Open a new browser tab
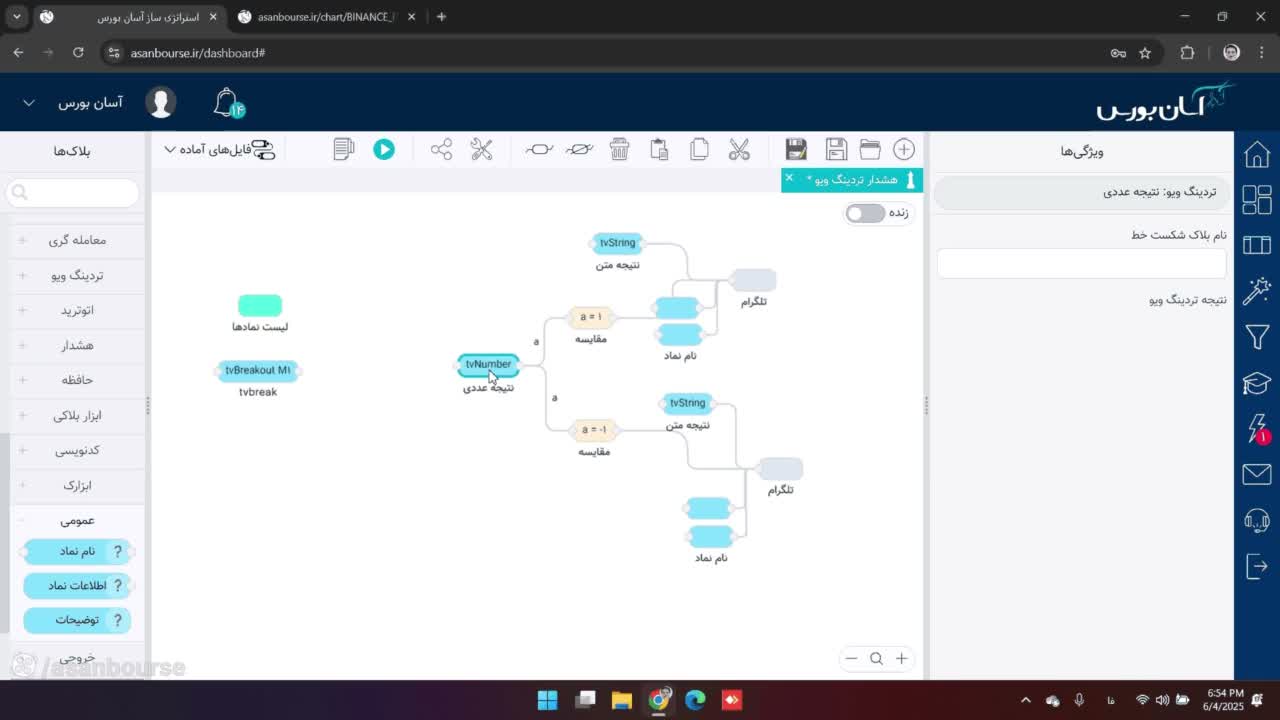This screenshot has width=1280, height=720. (441, 17)
